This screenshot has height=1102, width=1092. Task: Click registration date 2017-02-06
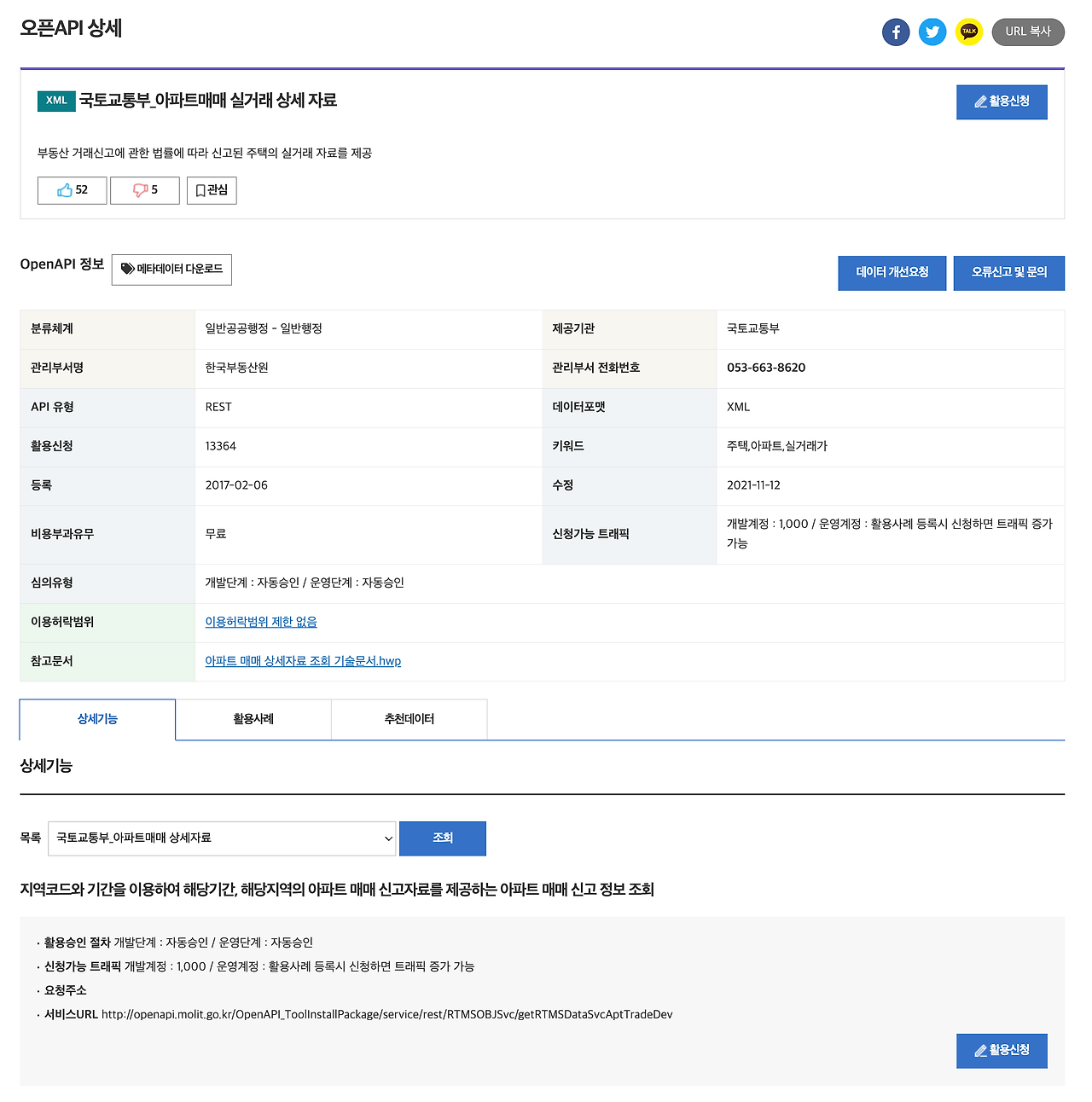click(236, 485)
